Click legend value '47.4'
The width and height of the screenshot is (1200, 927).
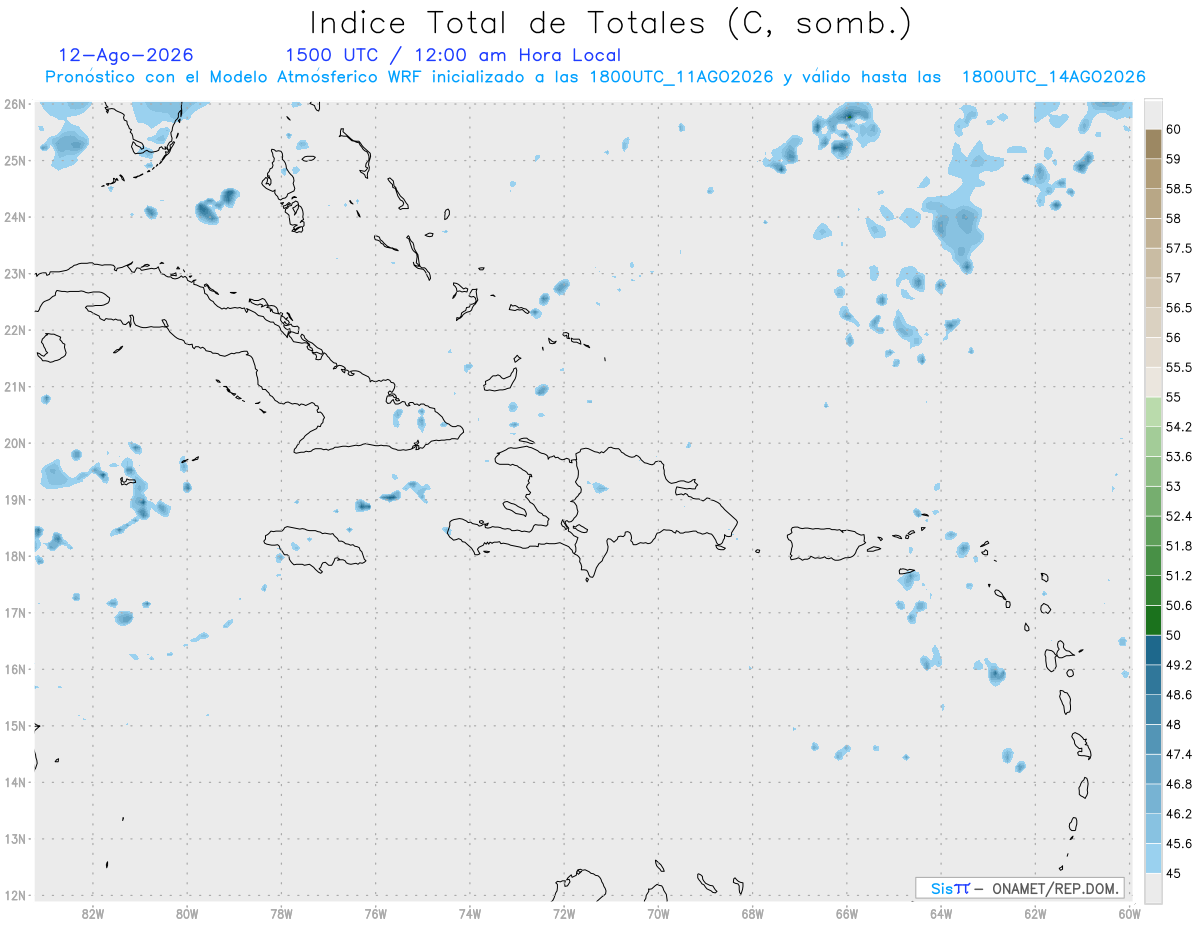1178,754
